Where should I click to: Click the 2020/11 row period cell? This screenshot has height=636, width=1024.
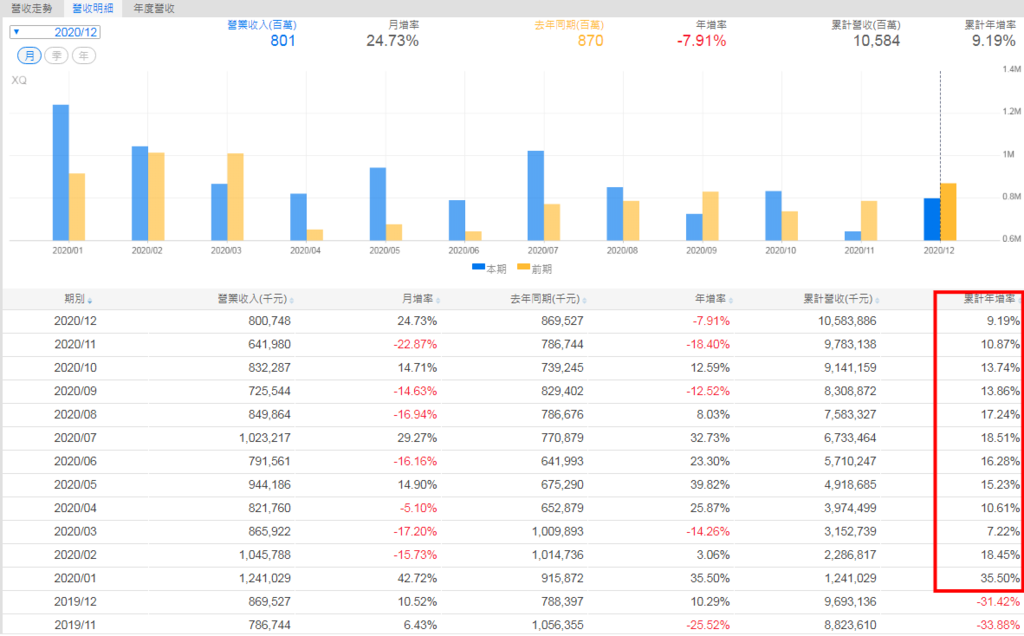75,345
